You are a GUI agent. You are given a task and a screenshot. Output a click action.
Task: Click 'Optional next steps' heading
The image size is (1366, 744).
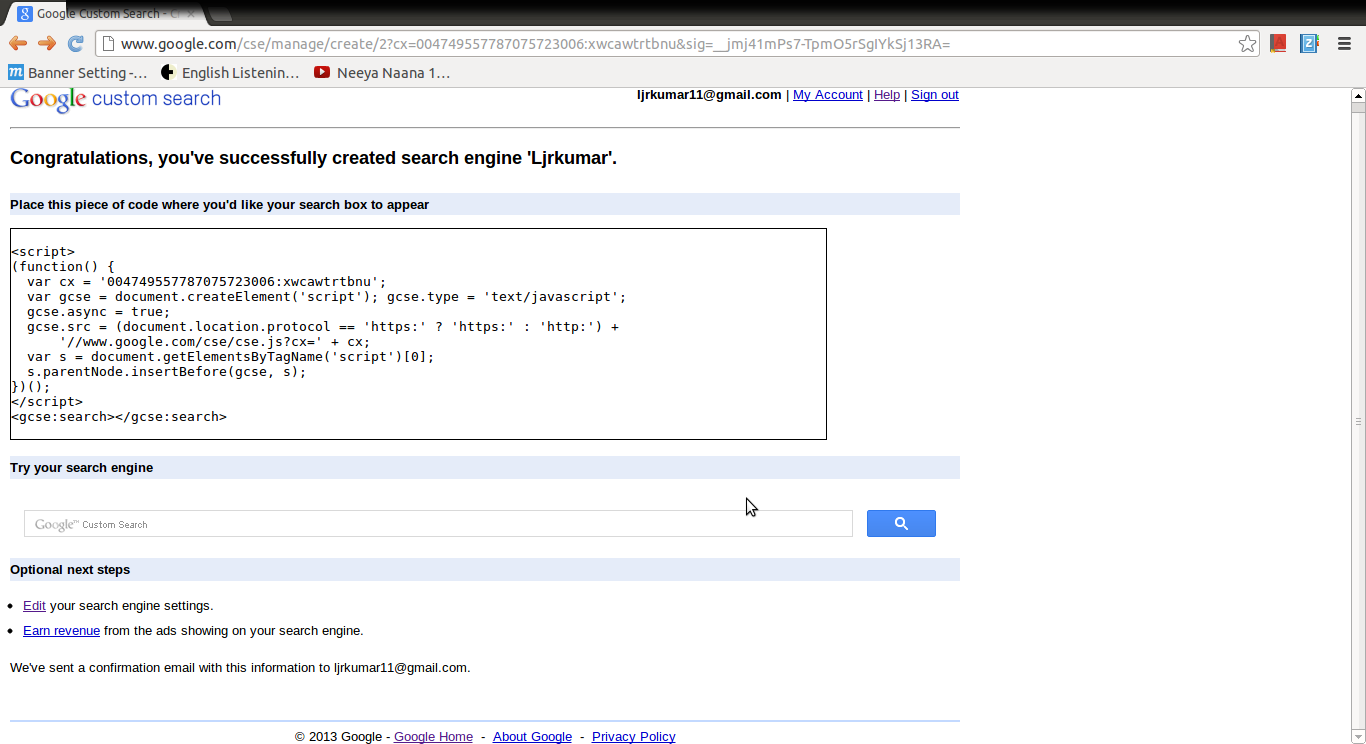pos(70,569)
